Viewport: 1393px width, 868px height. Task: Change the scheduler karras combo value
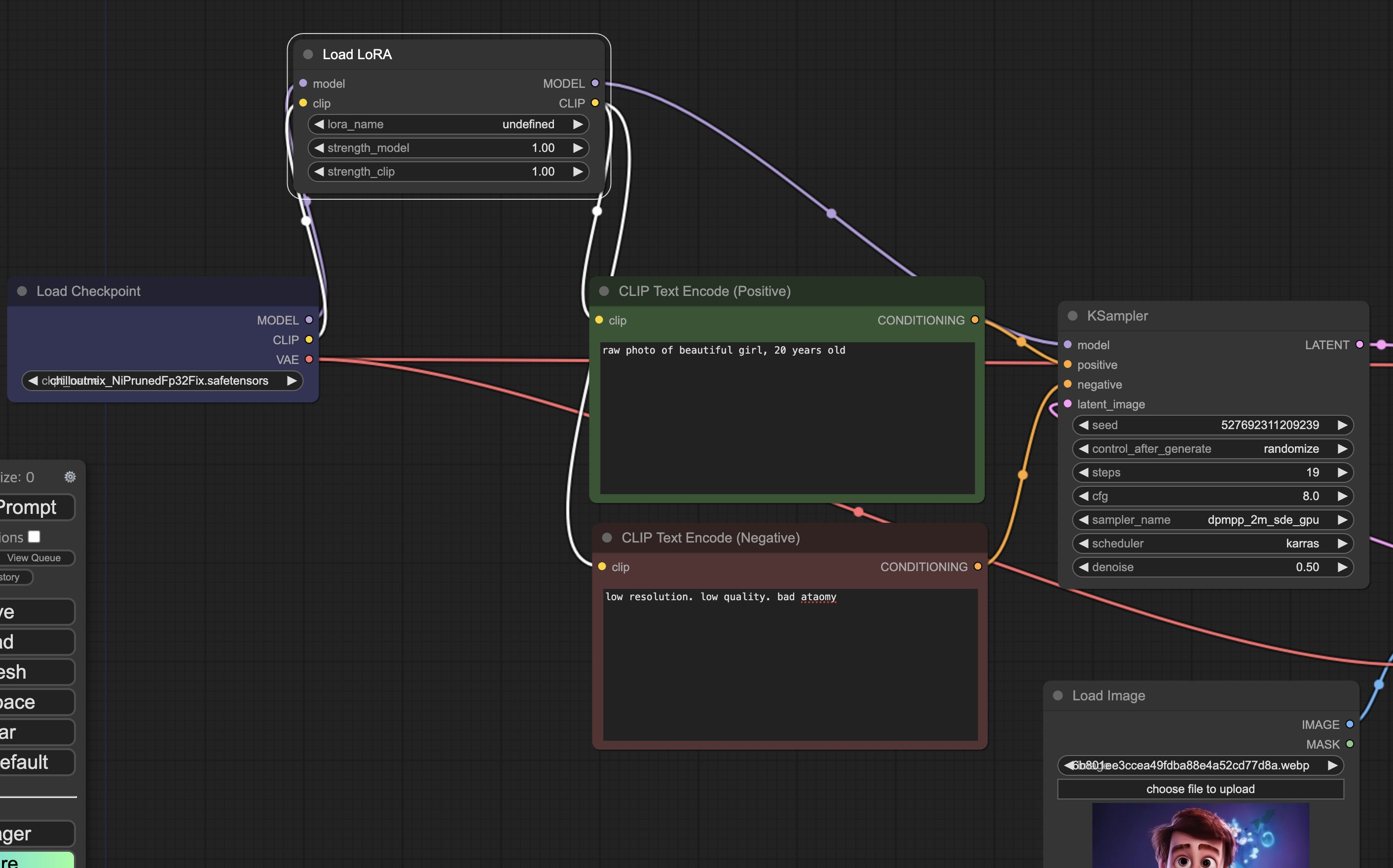tap(1211, 543)
